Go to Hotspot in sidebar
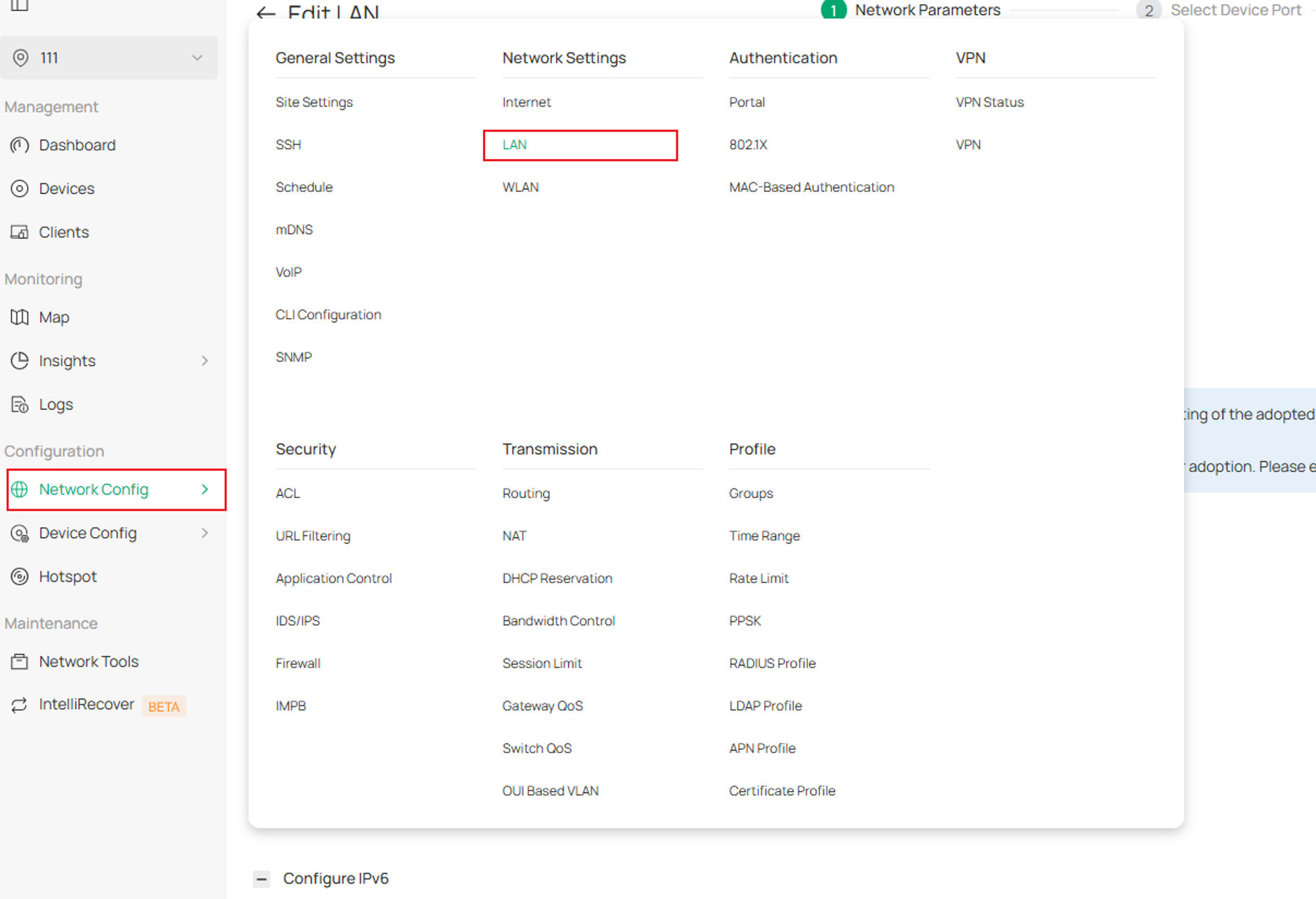Image resolution: width=1316 pixels, height=899 pixels. click(68, 577)
